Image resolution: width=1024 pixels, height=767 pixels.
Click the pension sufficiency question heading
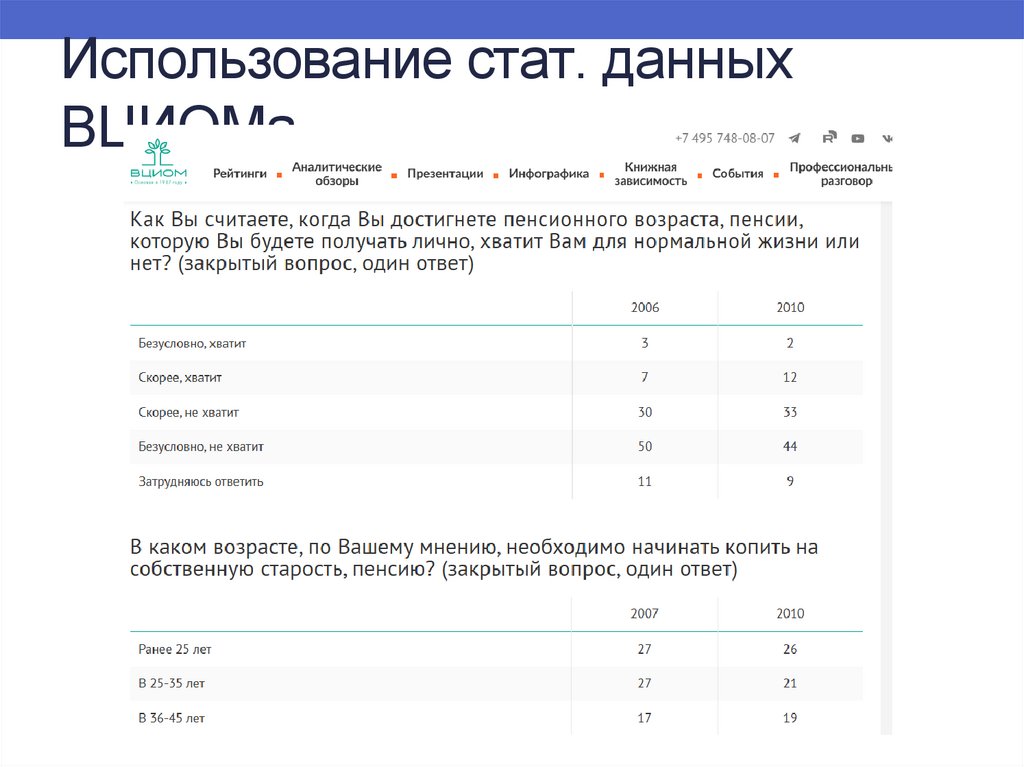[x=494, y=242]
